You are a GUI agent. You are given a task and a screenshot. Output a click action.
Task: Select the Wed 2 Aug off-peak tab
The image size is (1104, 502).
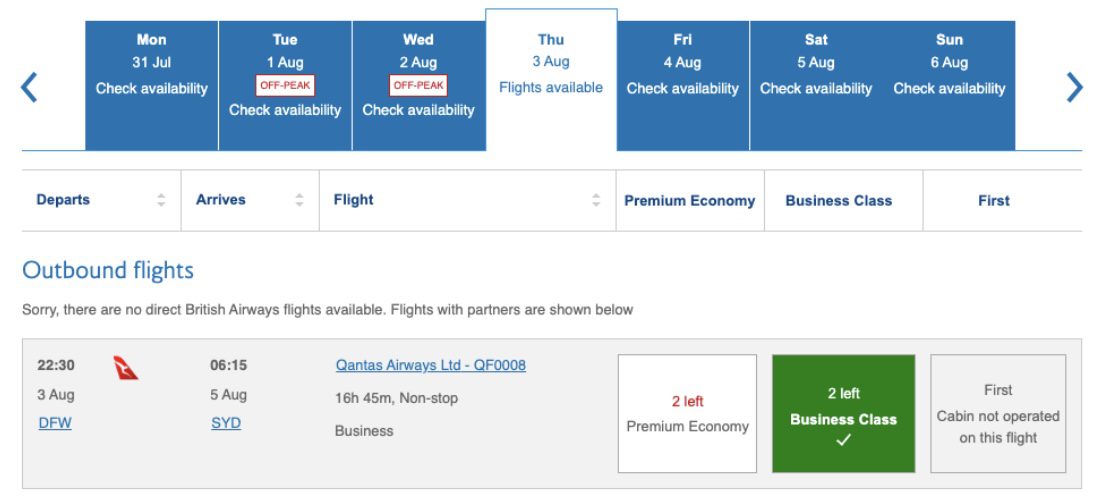pos(418,86)
